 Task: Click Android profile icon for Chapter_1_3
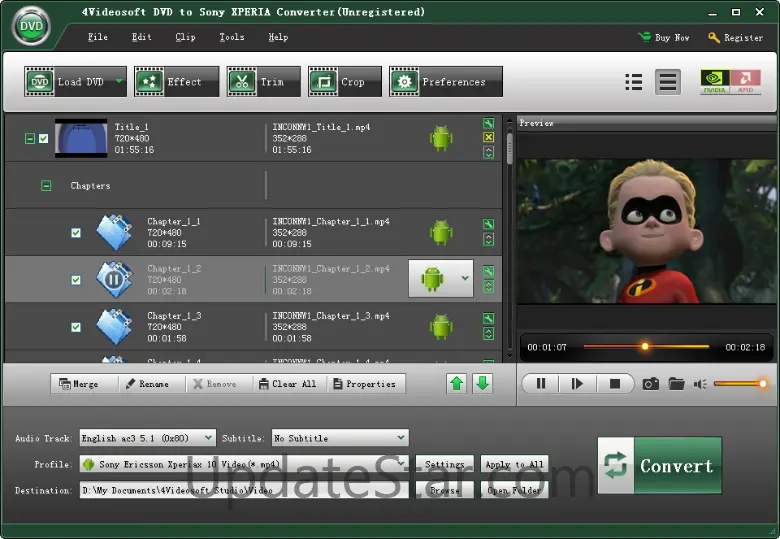pos(441,327)
